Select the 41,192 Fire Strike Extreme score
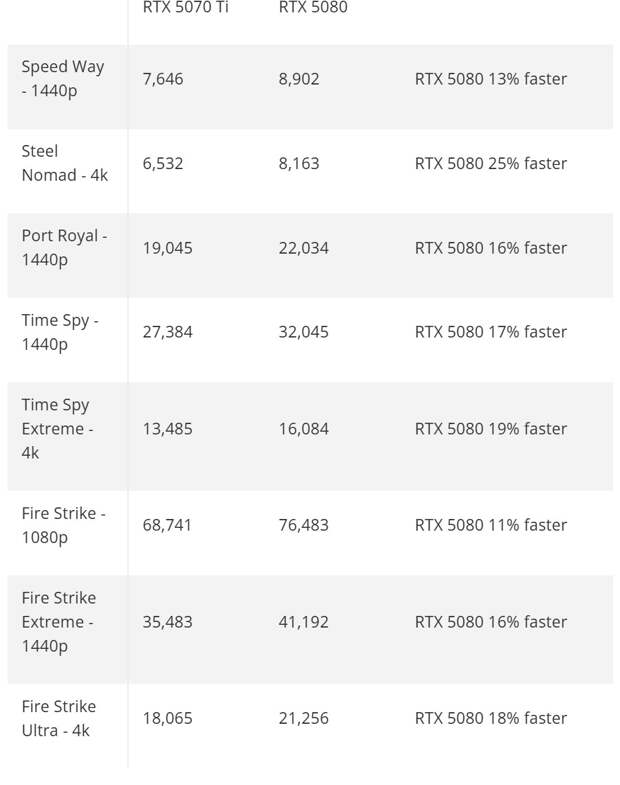Screen dimensions: 620x785 (x=303, y=622)
